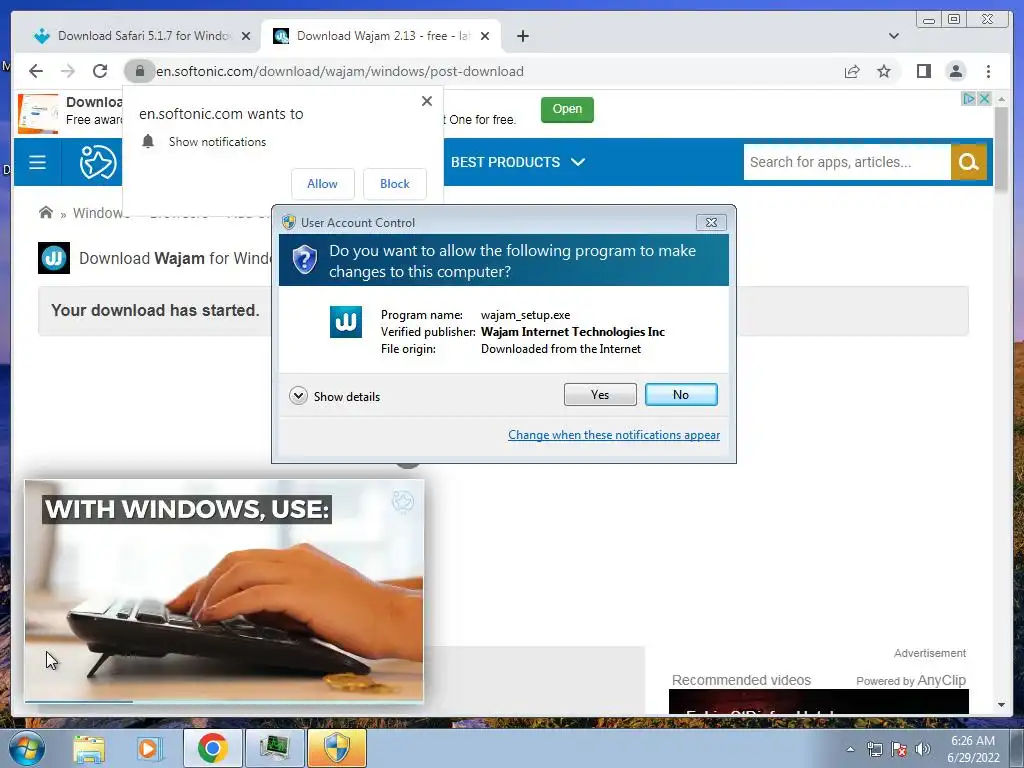Close the Download Wajam tab

(485, 36)
